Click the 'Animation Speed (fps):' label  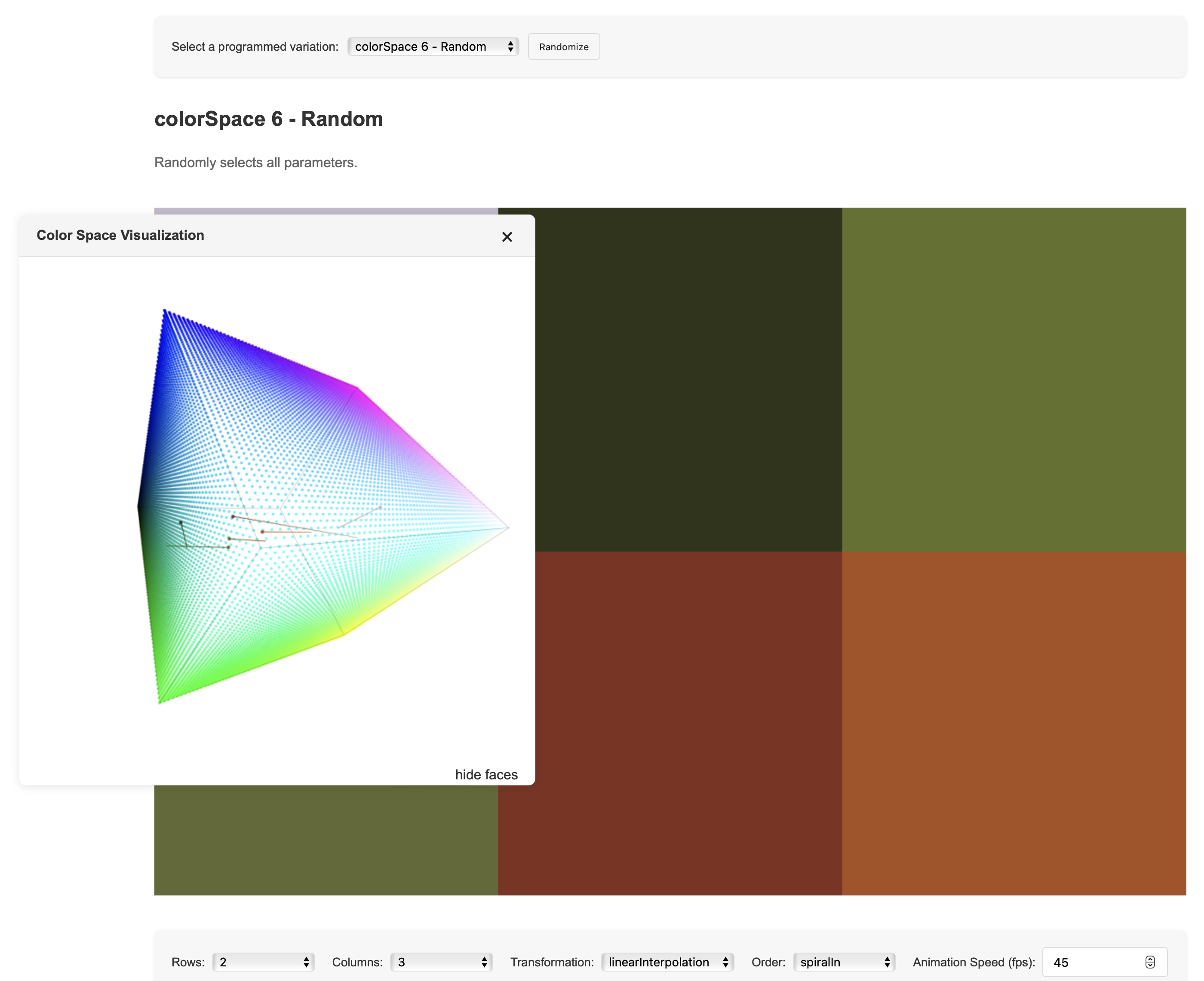(974, 962)
